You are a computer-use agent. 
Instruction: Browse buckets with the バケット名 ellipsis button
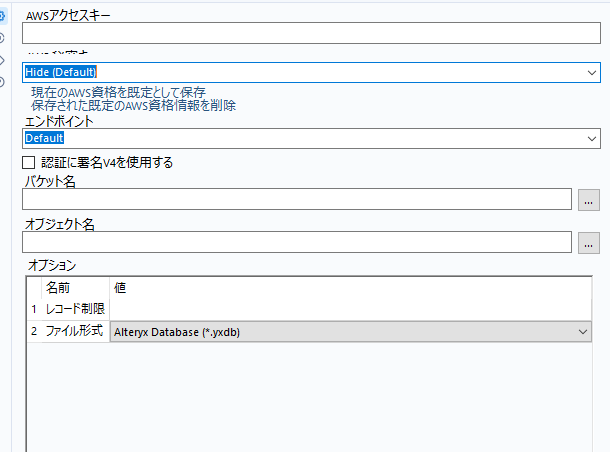(589, 200)
